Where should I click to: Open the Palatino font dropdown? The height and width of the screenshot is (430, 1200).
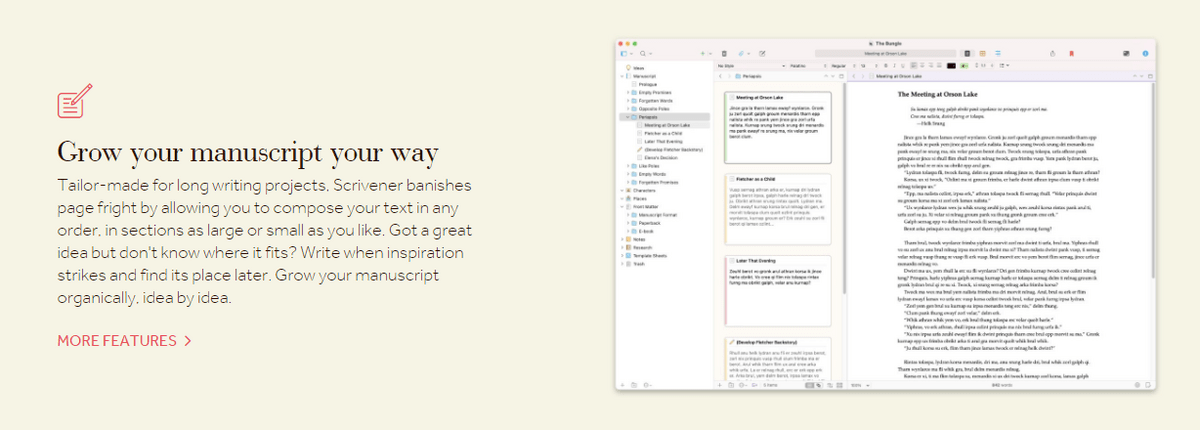click(x=809, y=66)
